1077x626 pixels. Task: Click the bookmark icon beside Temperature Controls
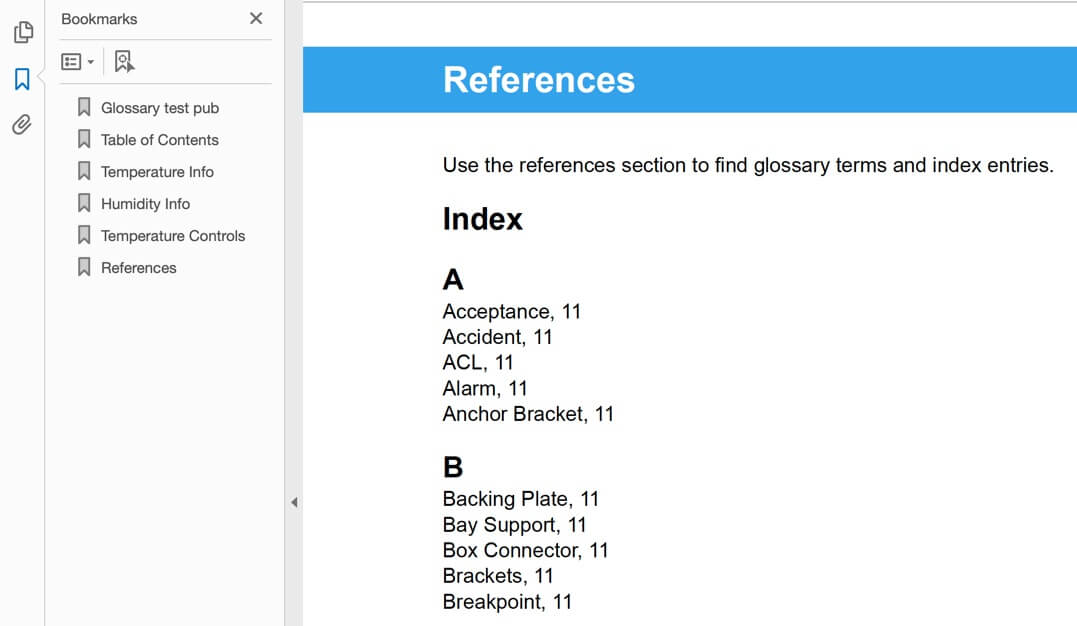[84, 235]
